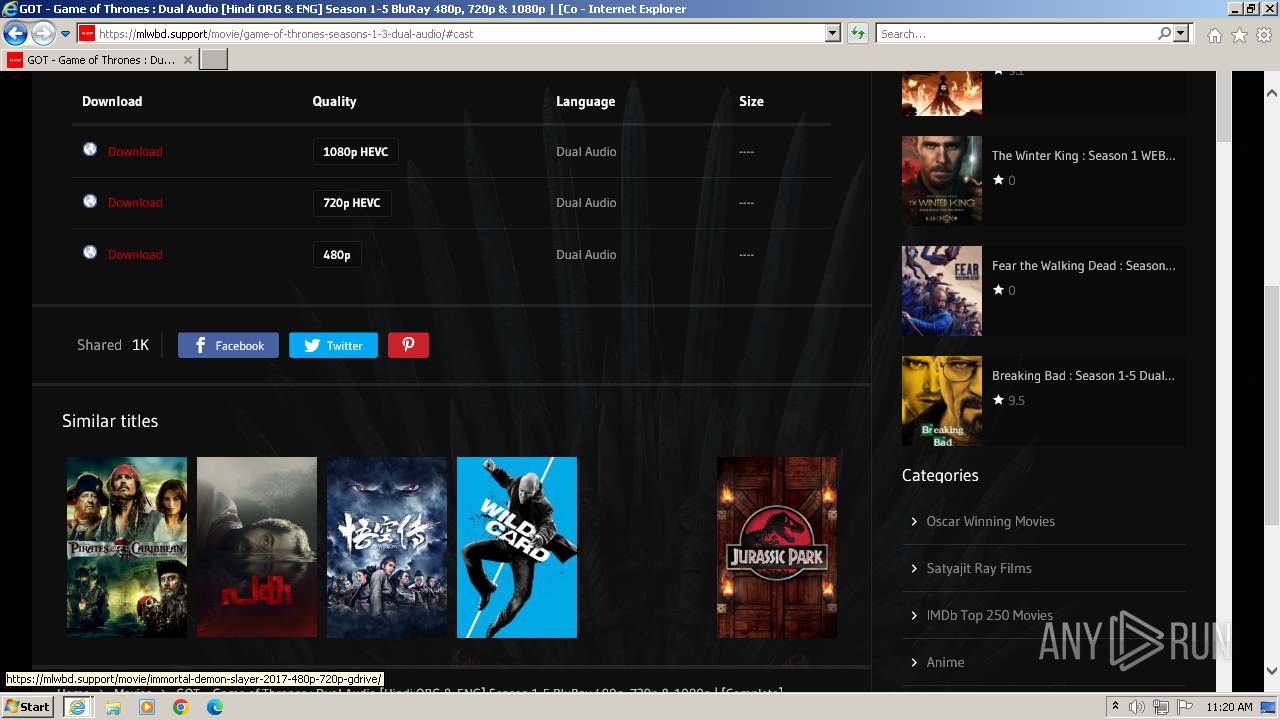Click the browser Back arrow button
Image resolution: width=1280 pixels, height=720 pixels.
pos(15,33)
